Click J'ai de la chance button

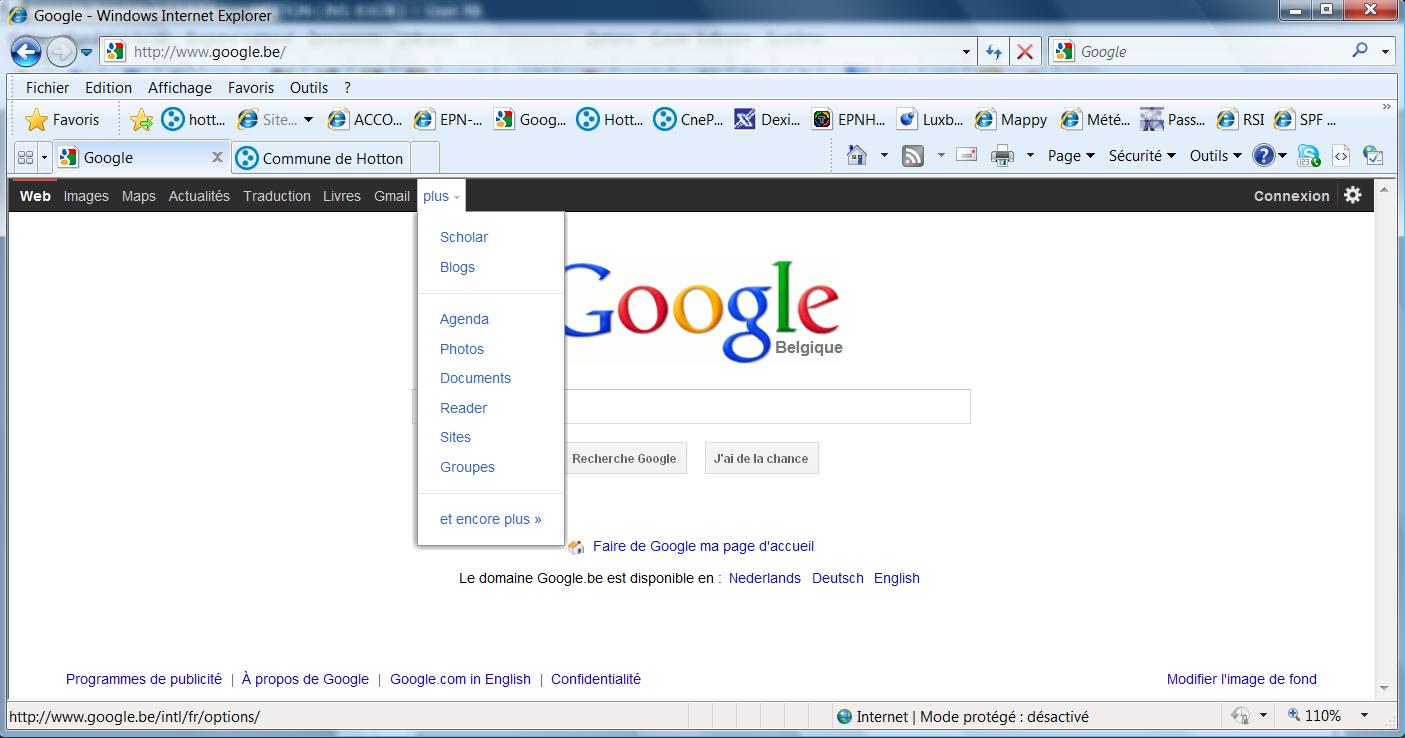click(x=761, y=458)
